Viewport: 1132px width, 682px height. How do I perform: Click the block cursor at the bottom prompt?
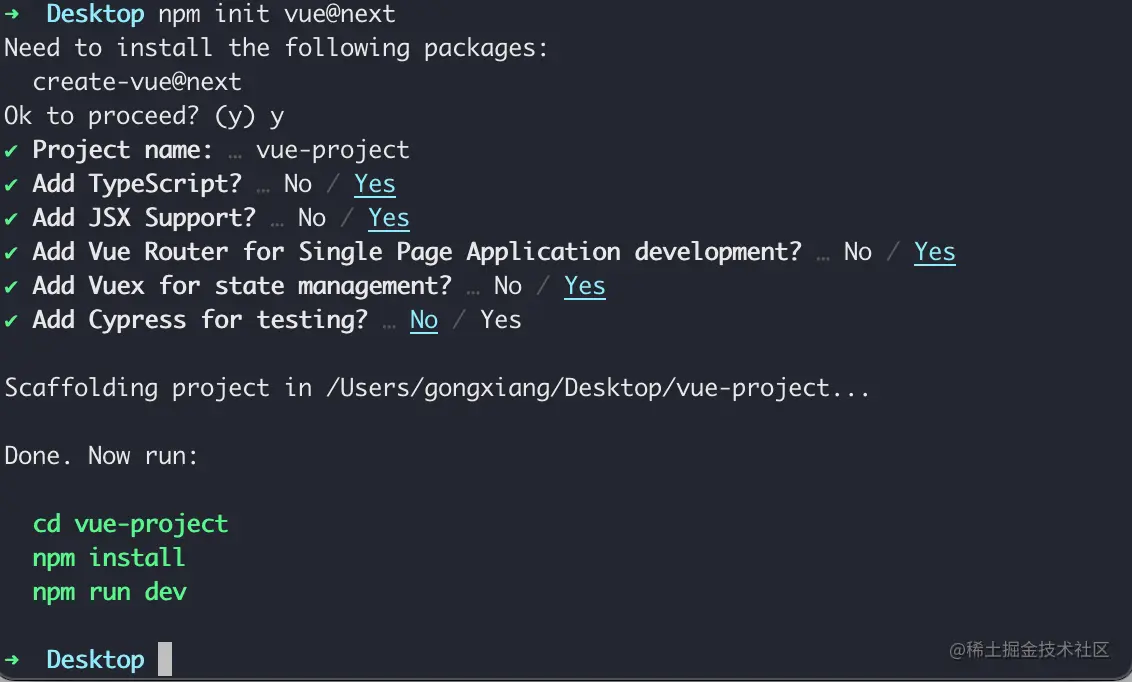tap(165, 659)
